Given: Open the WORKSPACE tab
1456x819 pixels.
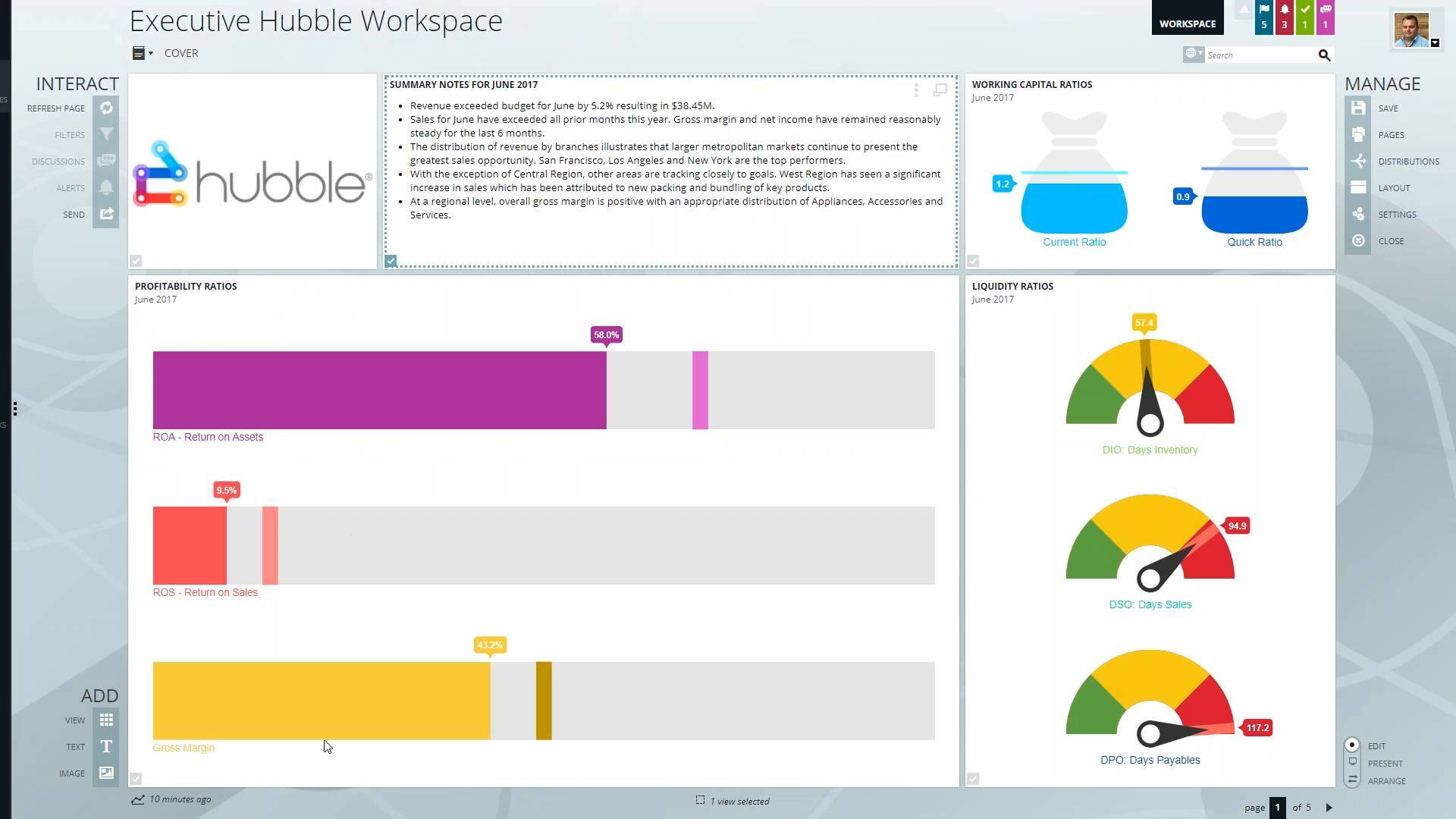Looking at the screenshot, I should [x=1187, y=23].
